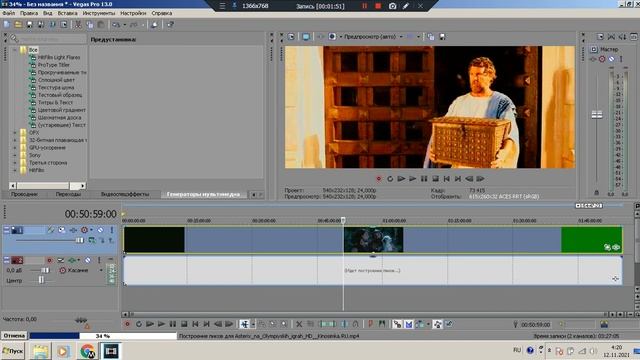Click the Центр pan slider
Image resolution: width=640 pixels, height=360 pixels.
click(41, 280)
